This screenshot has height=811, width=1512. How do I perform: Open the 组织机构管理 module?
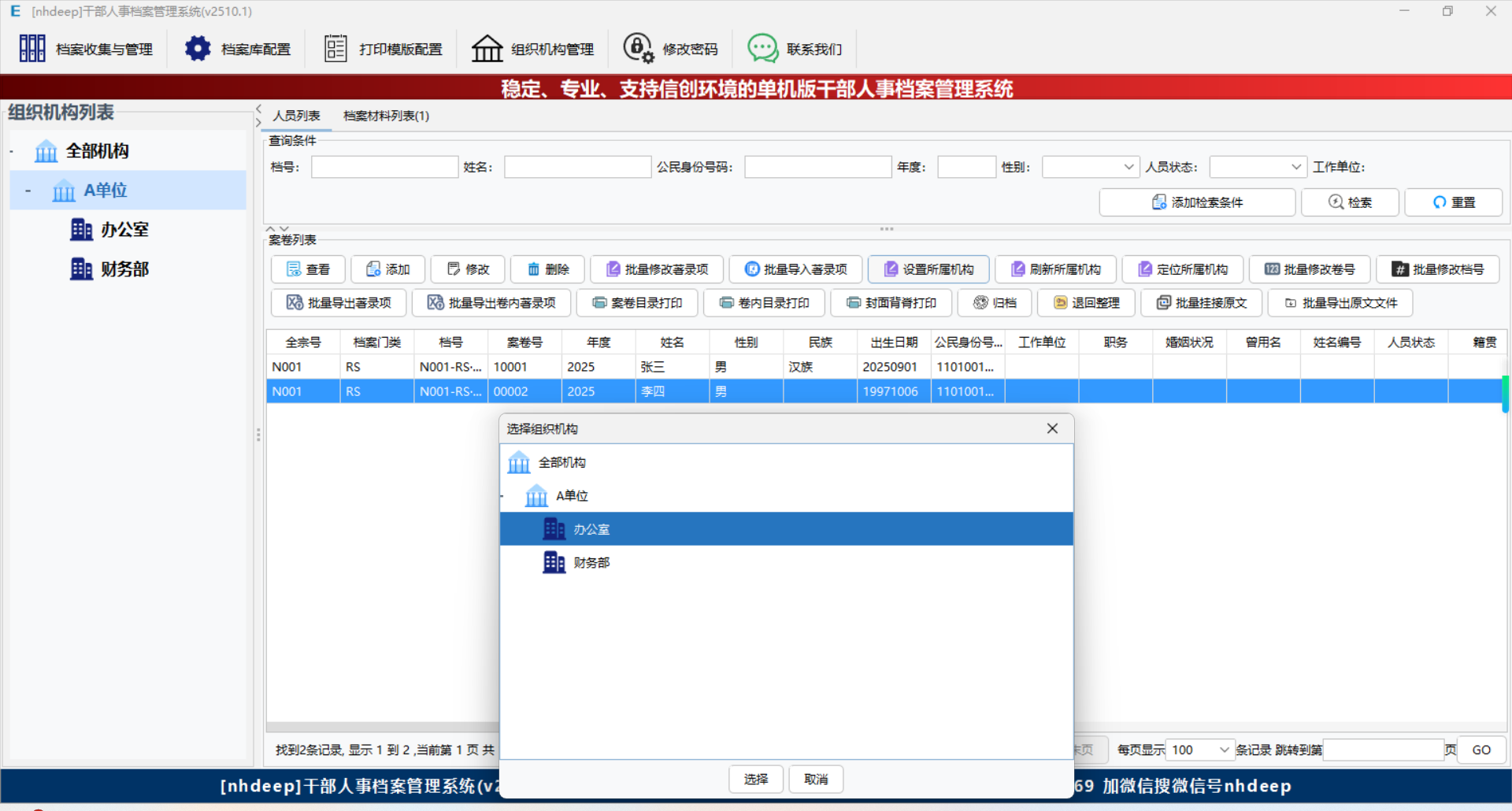click(532, 47)
